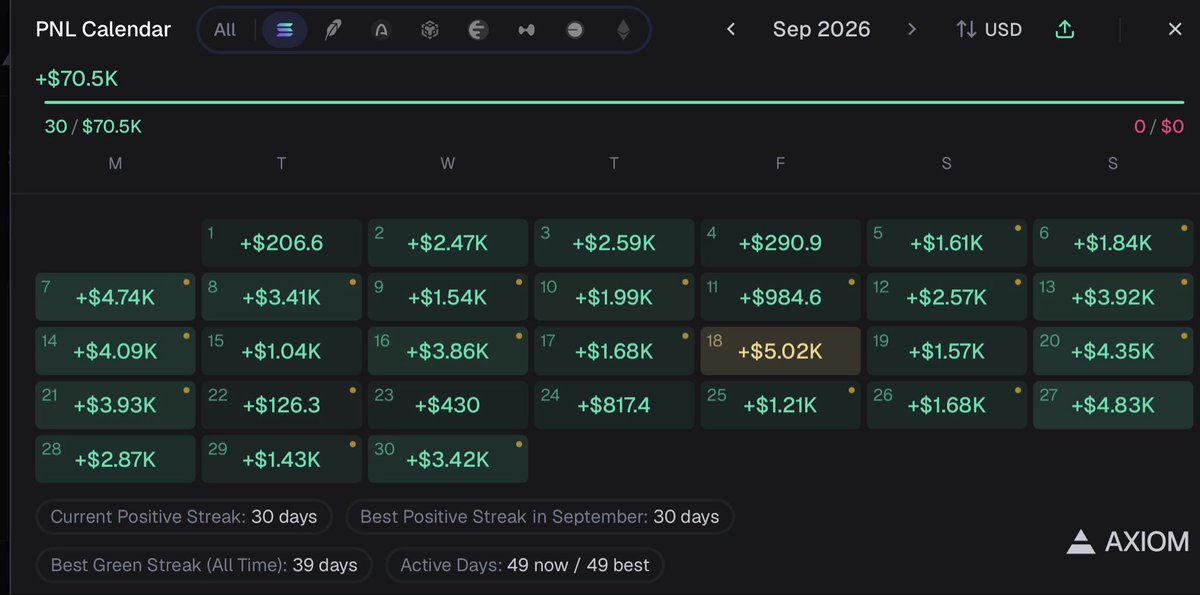Image resolution: width=1200 pixels, height=595 pixels.
Task: Close the PNL Calendar panel
Action: 1175,29
